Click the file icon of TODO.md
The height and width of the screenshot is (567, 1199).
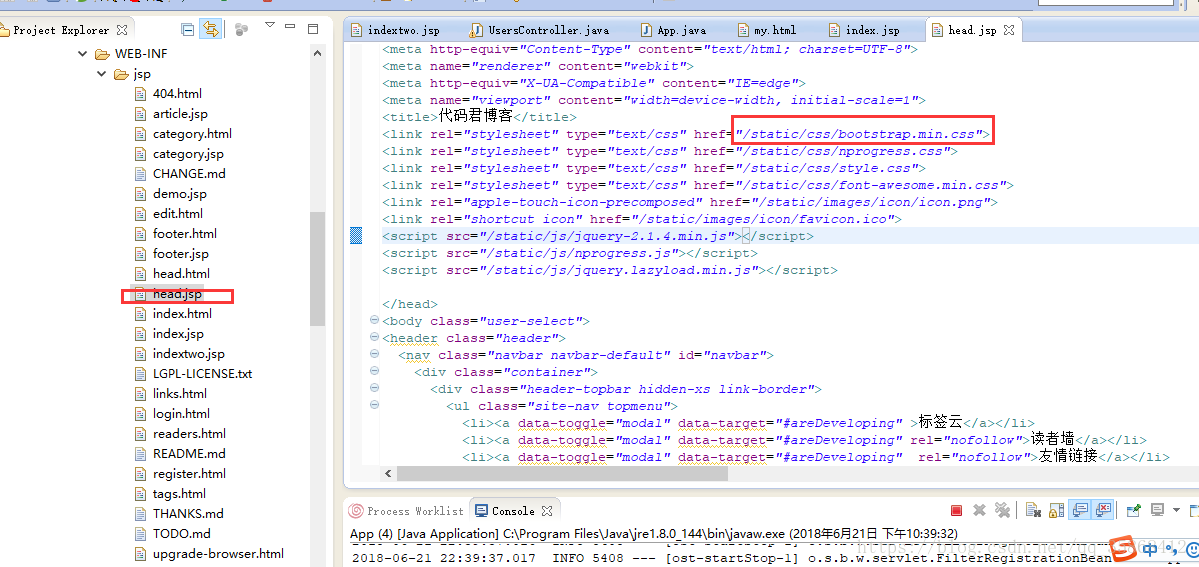coord(139,533)
